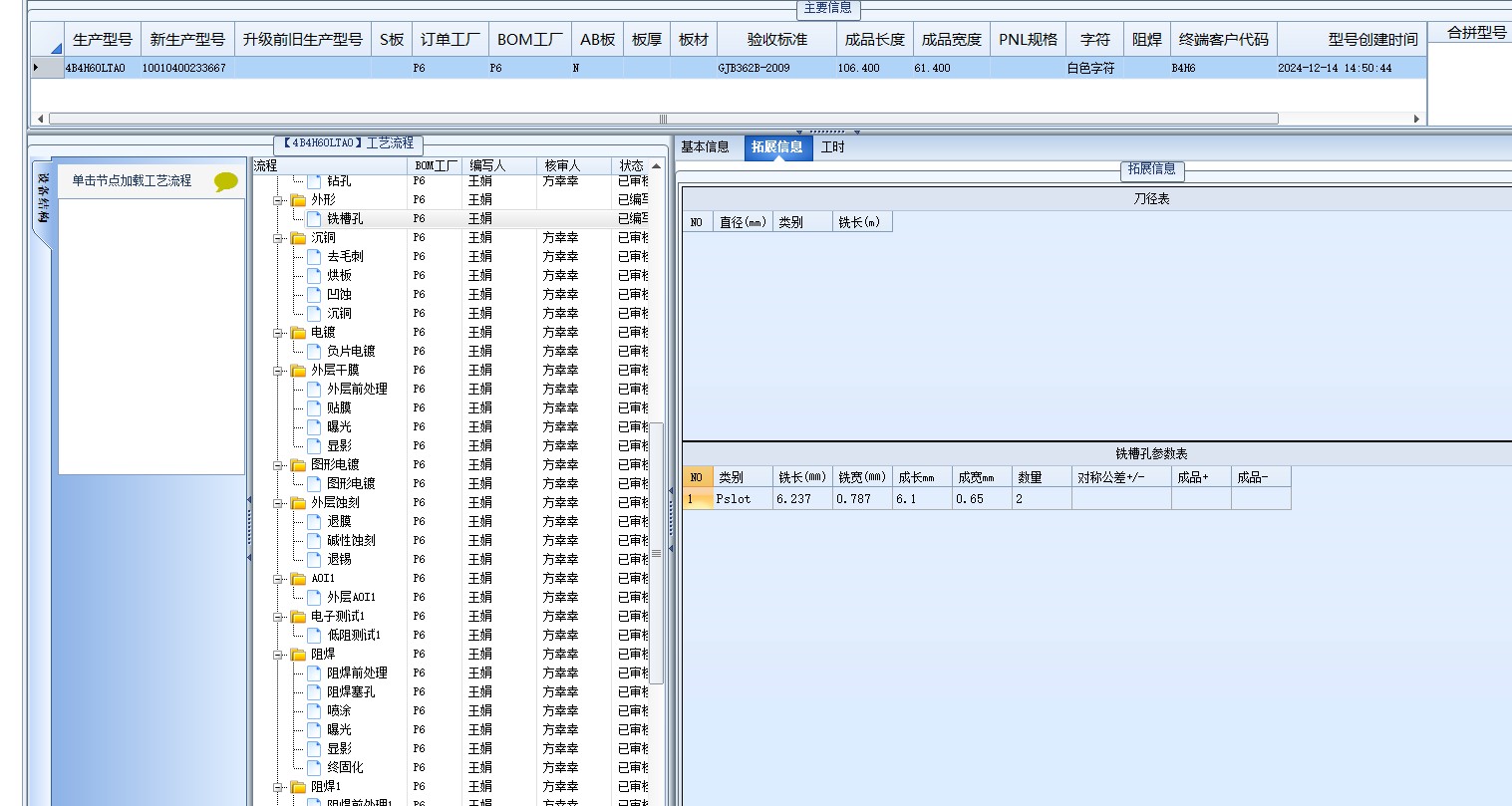Select the 外层AOI1 step name
Viewport: 1512px width, 806px height.
(352, 597)
